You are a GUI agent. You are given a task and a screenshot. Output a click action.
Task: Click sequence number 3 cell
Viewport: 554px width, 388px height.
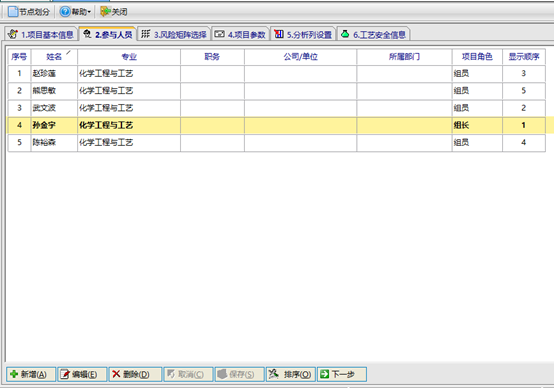(x=19, y=108)
